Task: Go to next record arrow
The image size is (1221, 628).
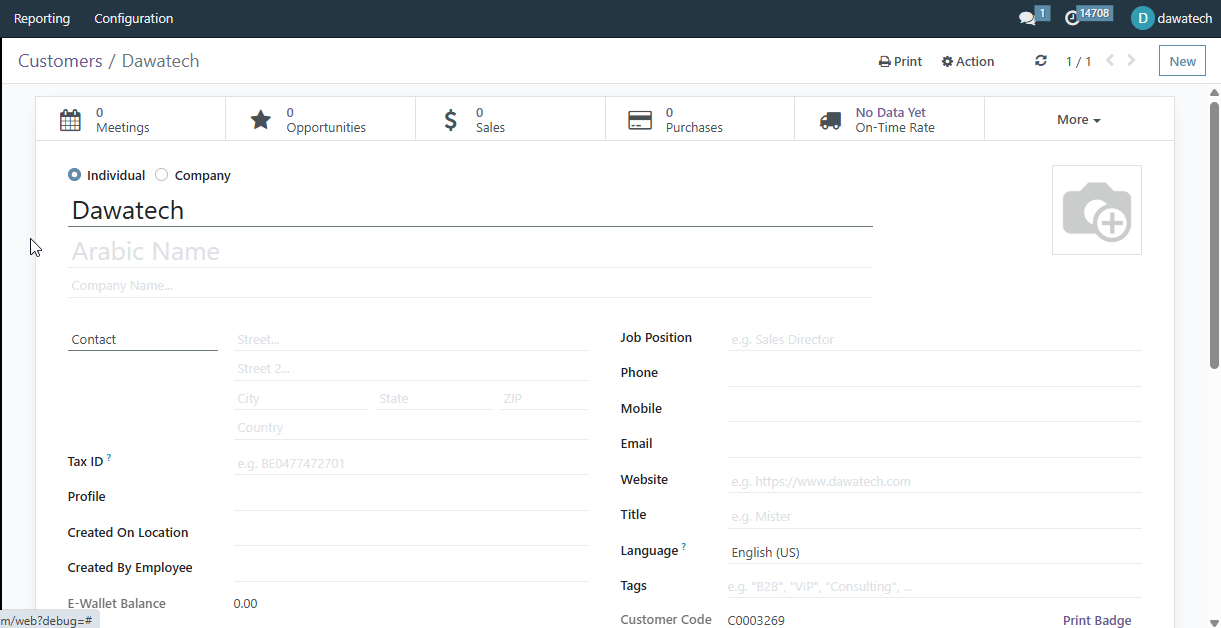Action: tap(1132, 61)
